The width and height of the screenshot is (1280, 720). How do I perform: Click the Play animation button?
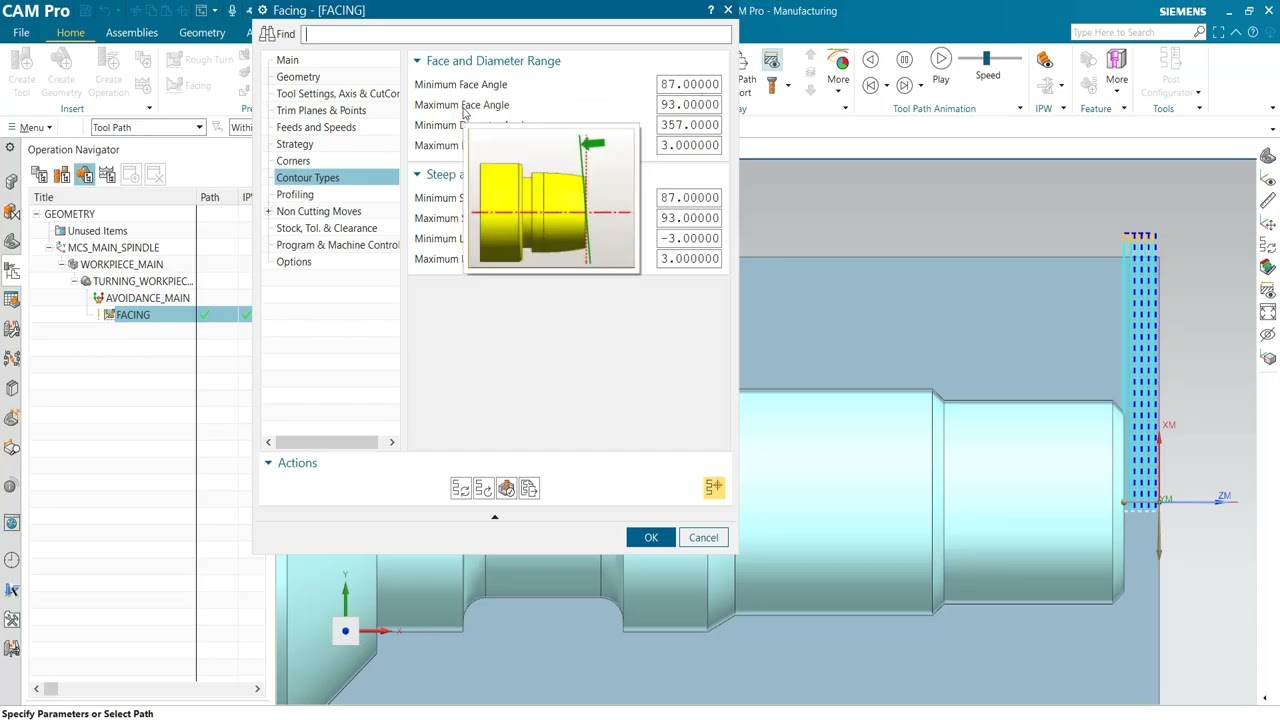tap(941, 61)
